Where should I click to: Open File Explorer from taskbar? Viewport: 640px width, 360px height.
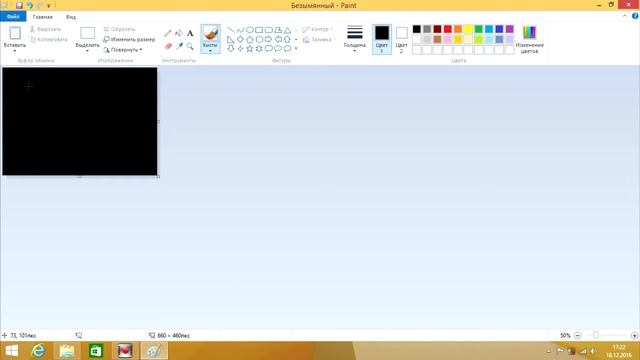coord(67,351)
